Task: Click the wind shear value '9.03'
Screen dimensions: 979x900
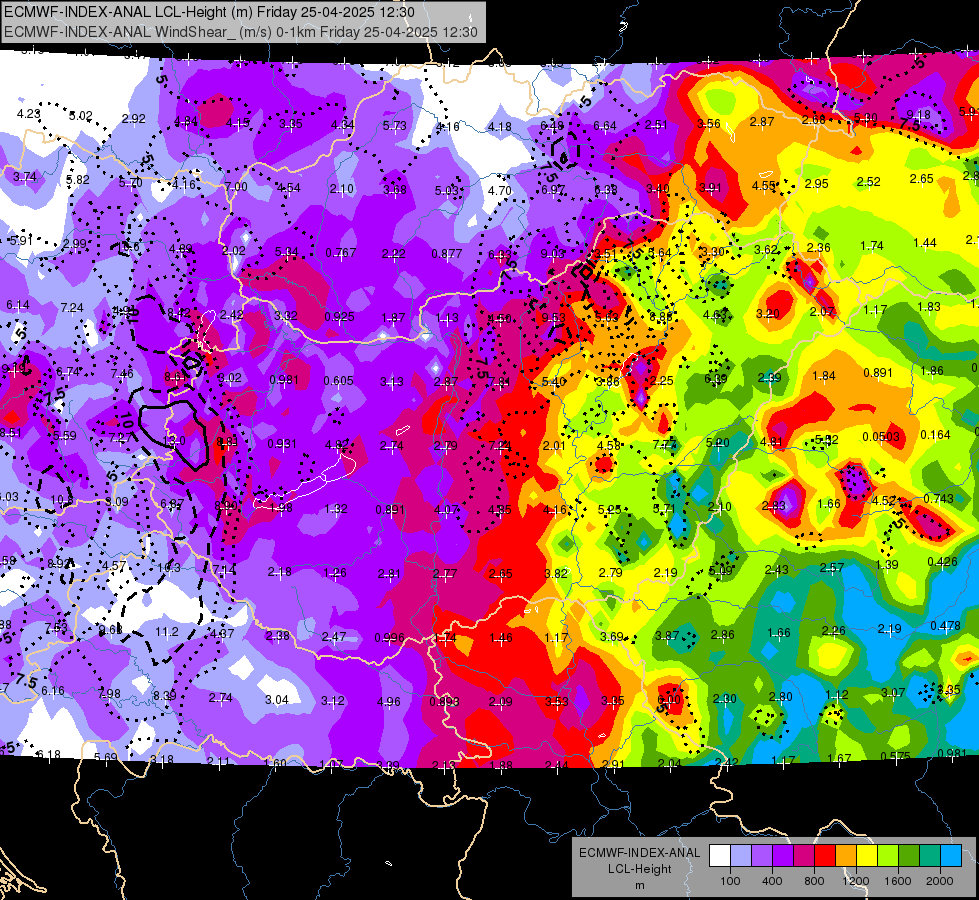Action: 553,253
